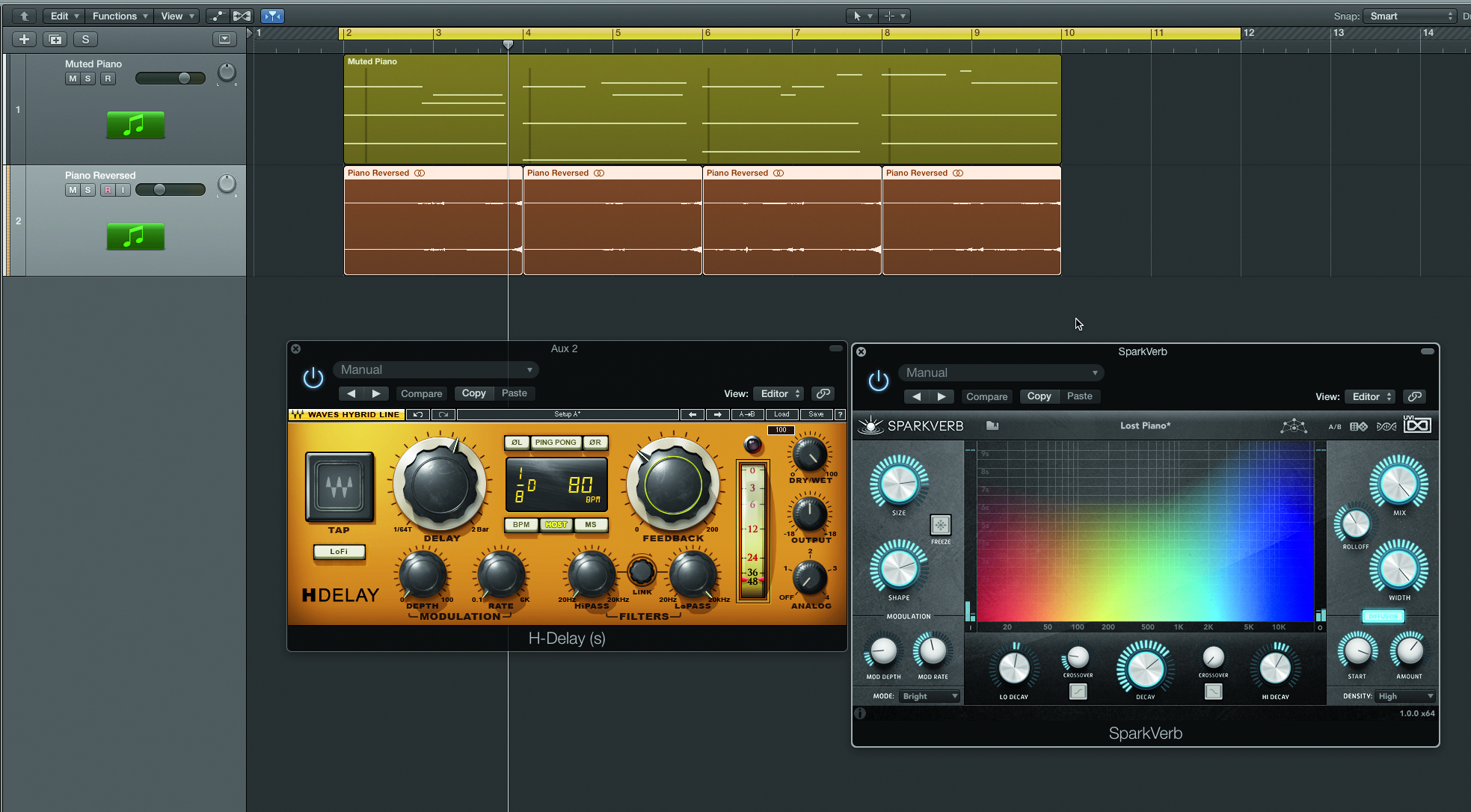The image size is (1471, 812).
Task: Open H-Delay Manual preset dropdown
Action: point(436,369)
